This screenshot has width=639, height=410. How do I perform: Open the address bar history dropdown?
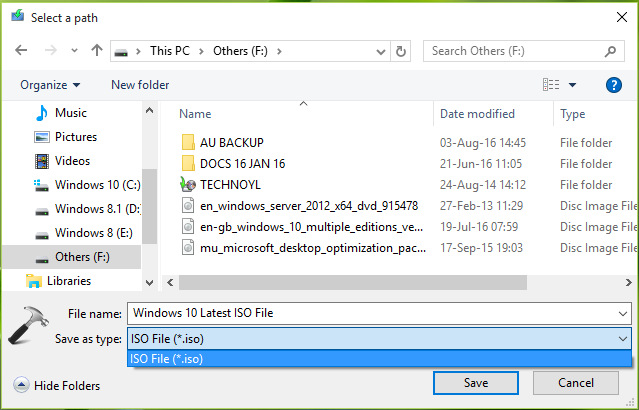[381, 51]
